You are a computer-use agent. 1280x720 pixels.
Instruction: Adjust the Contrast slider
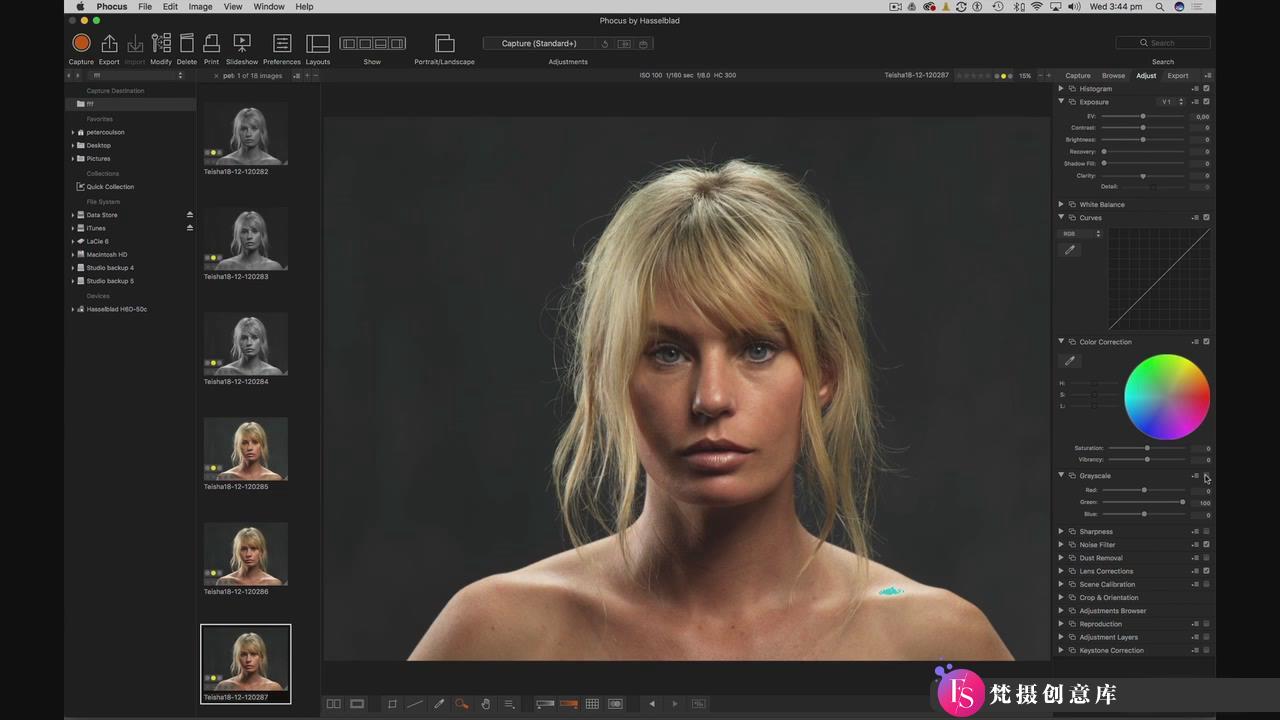pos(1143,128)
